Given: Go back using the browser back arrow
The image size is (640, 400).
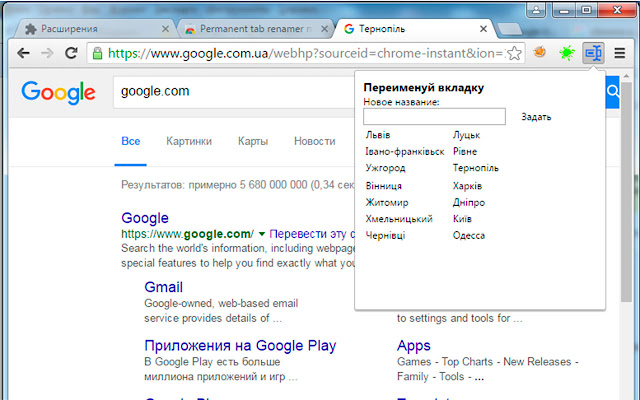Looking at the screenshot, I should (x=24, y=53).
